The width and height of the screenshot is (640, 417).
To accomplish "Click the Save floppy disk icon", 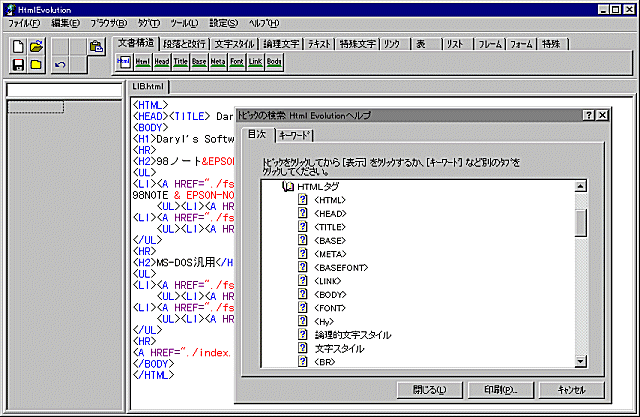I will (x=19, y=65).
